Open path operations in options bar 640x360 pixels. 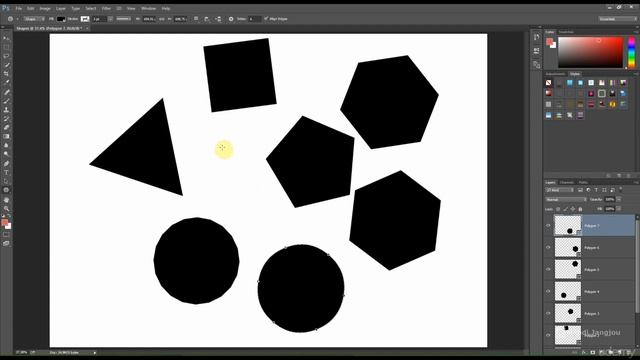(x=196, y=19)
